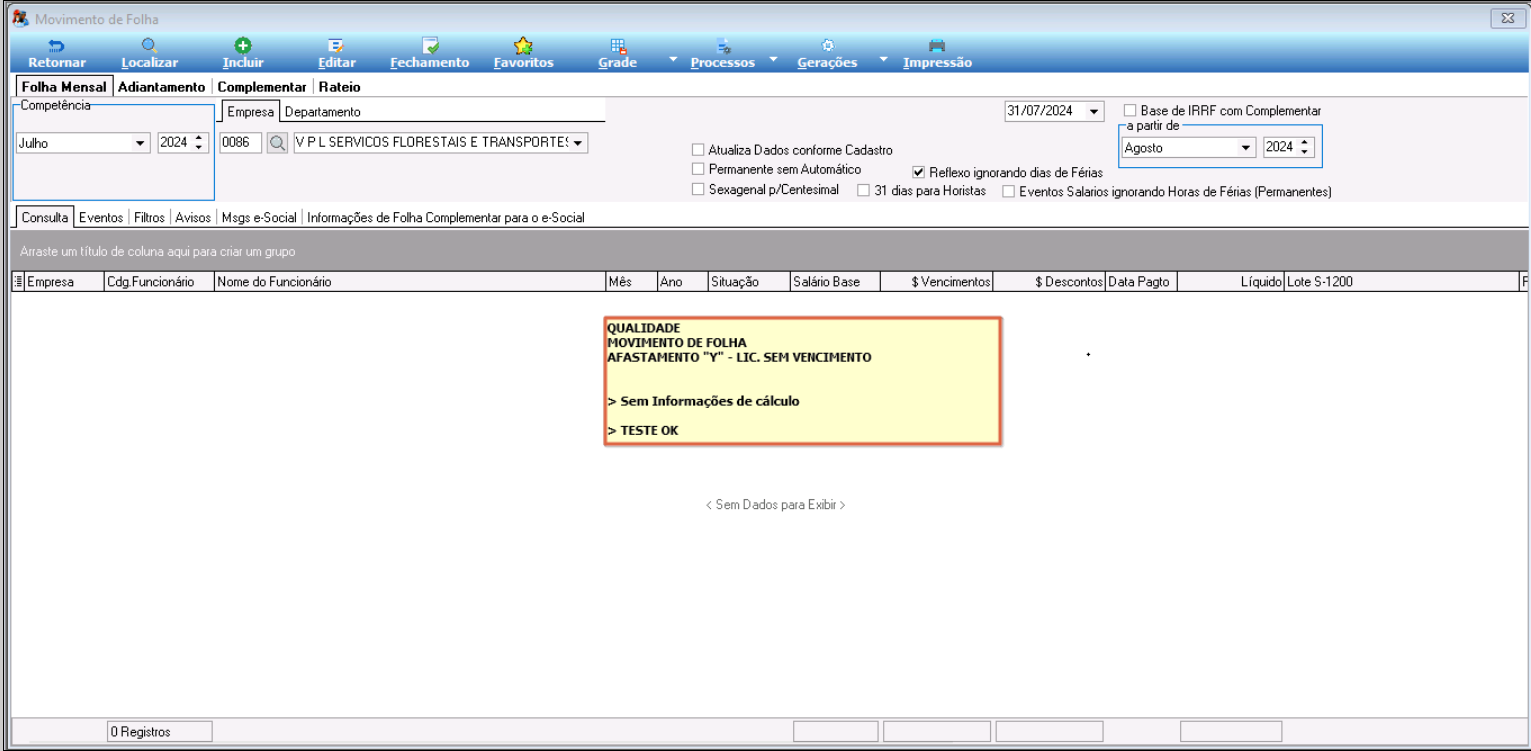Select the Empresa tab

250,111
